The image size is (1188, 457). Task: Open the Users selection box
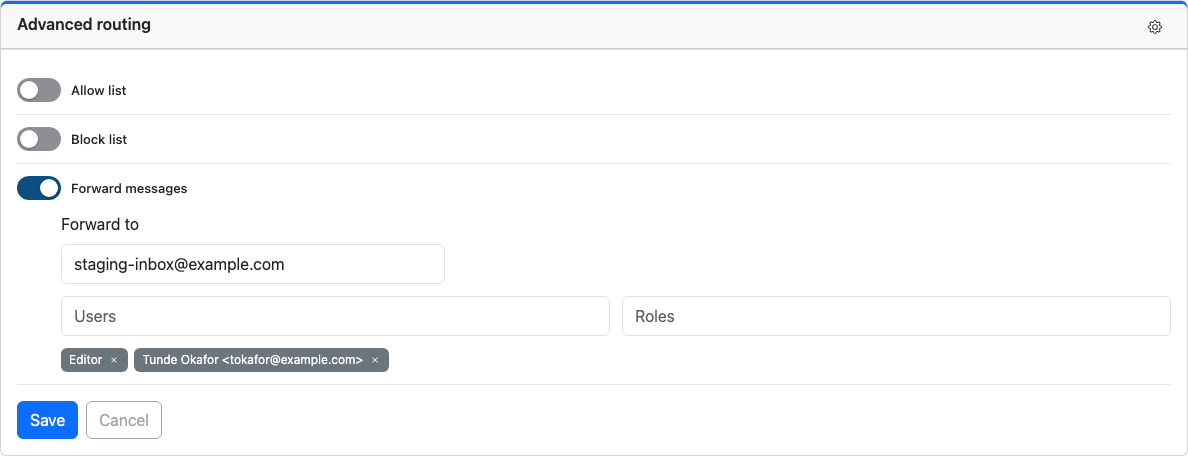[x=335, y=316]
